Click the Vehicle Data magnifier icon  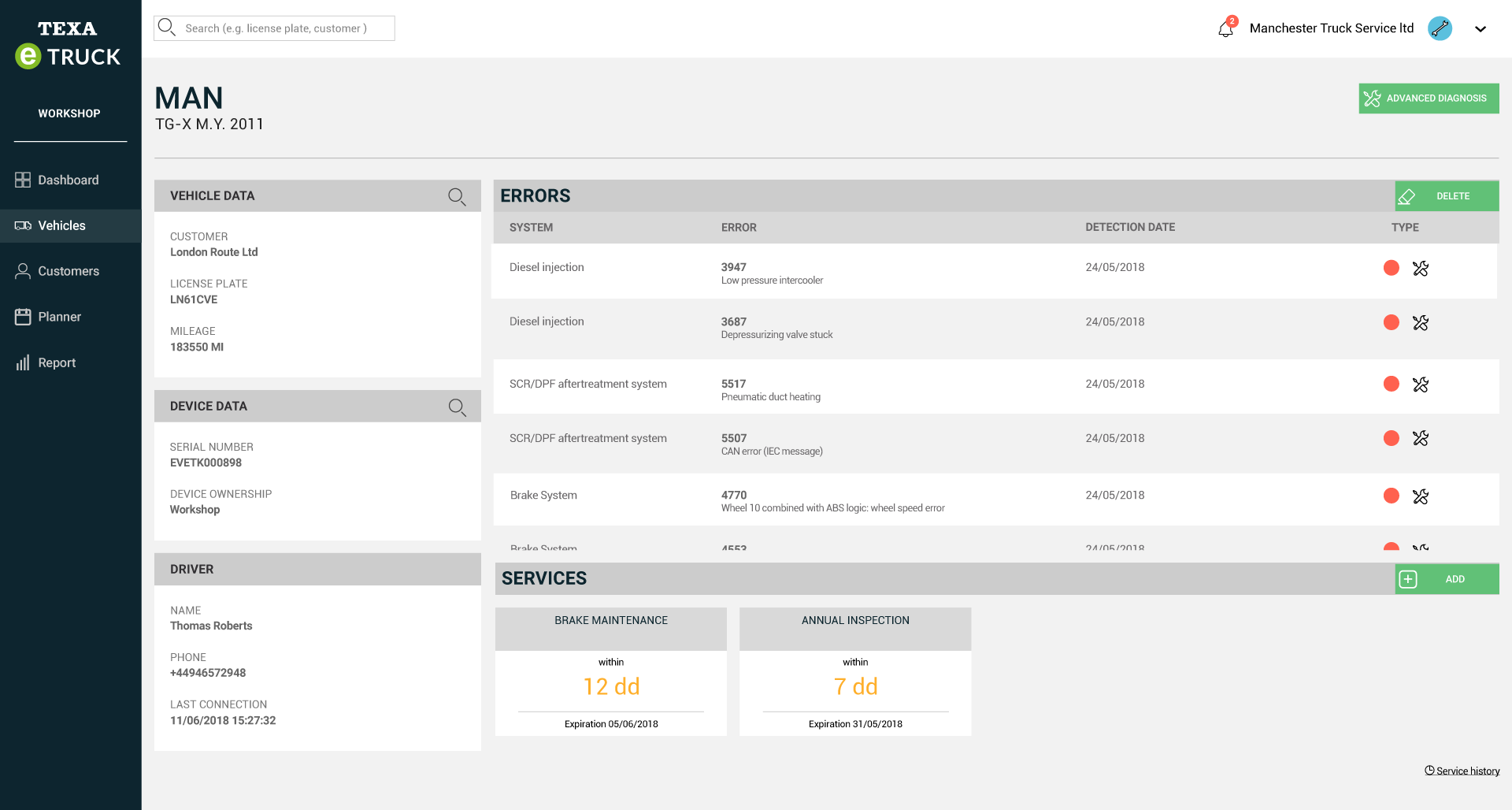[x=457, y=196]
